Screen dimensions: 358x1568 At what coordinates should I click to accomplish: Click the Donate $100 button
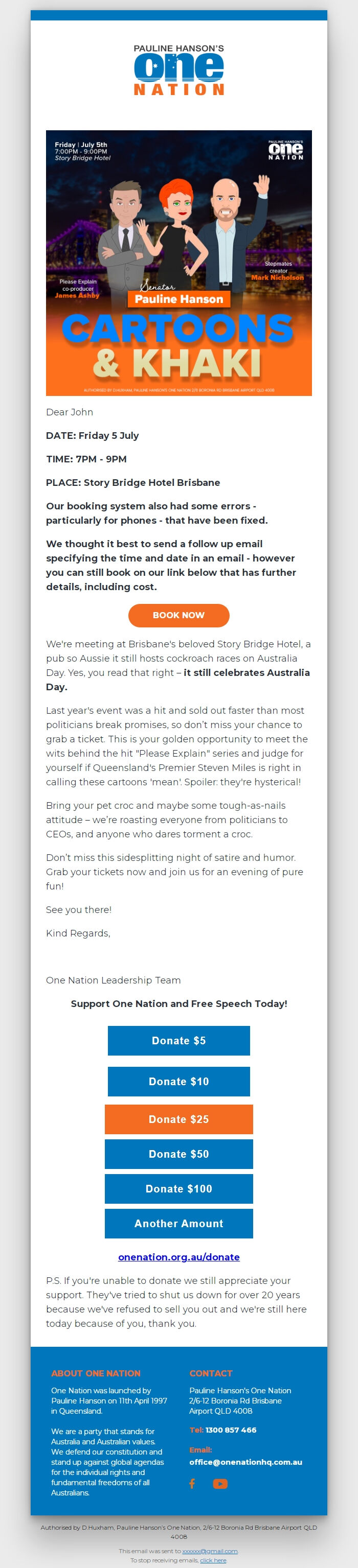pyautogui.click(x=179, y=1189)
